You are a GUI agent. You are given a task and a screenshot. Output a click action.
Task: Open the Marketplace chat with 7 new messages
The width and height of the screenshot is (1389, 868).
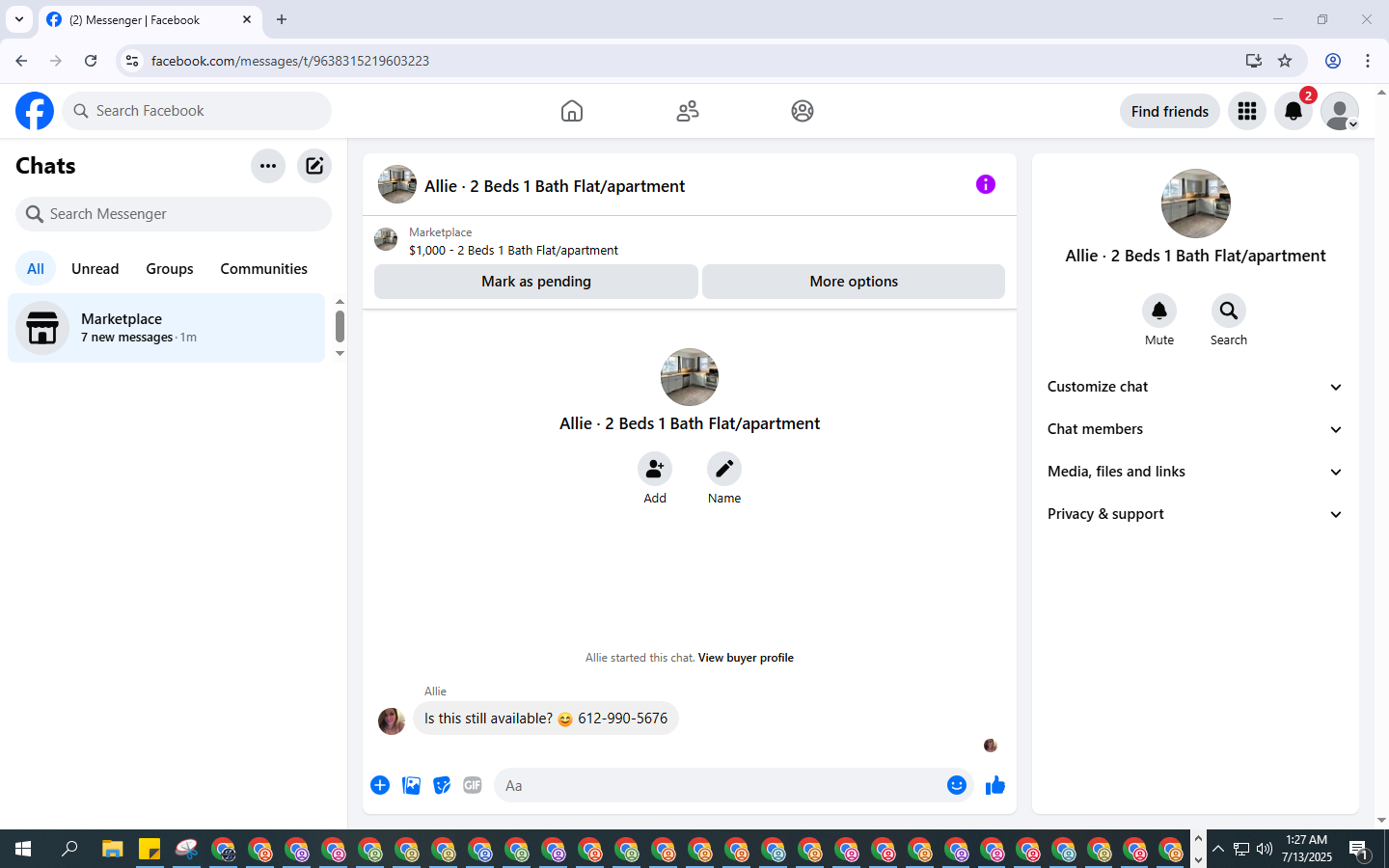(x=167, y=328)
